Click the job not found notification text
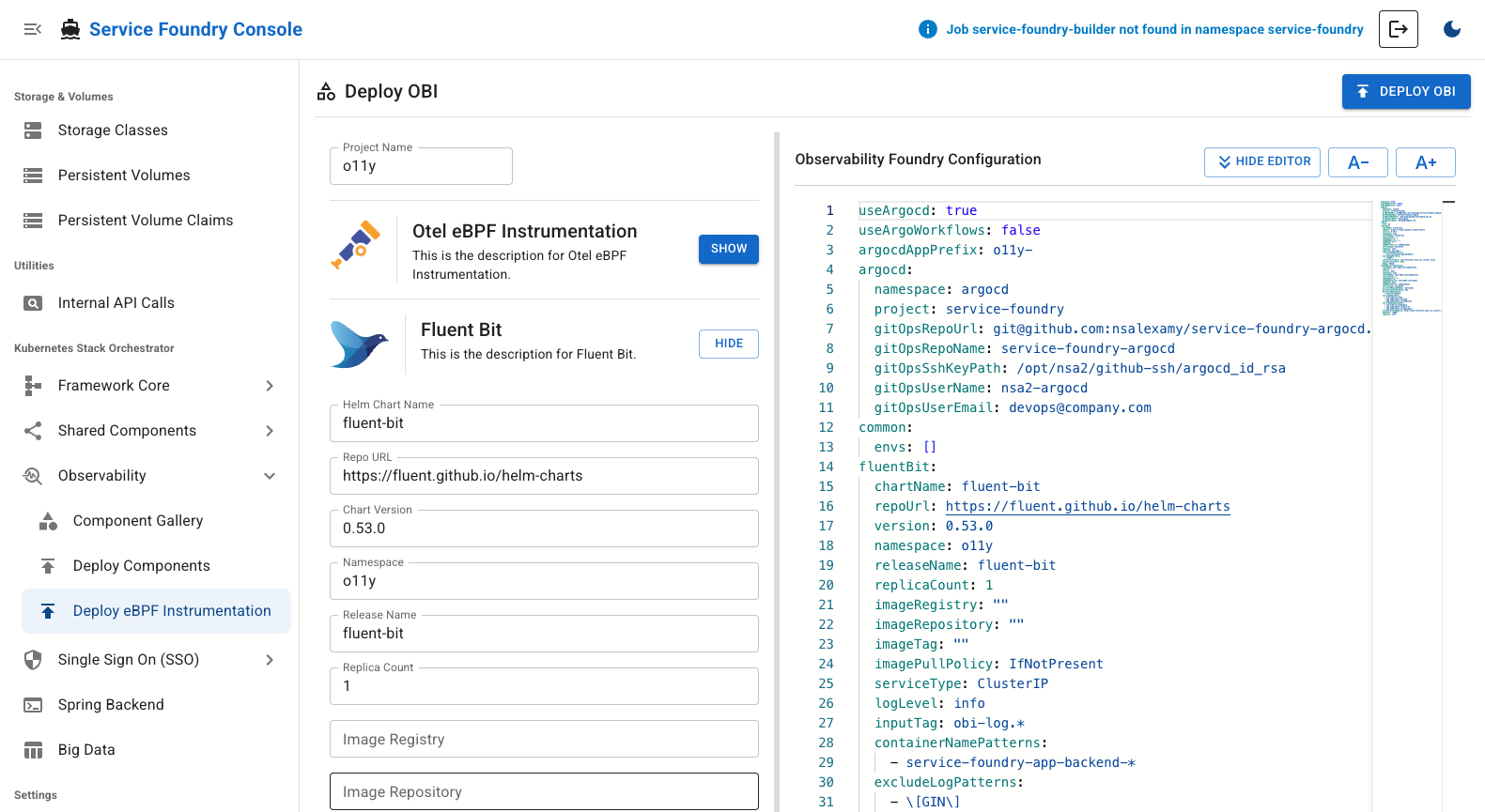The image size is (1485, 812). point(1154,29)
